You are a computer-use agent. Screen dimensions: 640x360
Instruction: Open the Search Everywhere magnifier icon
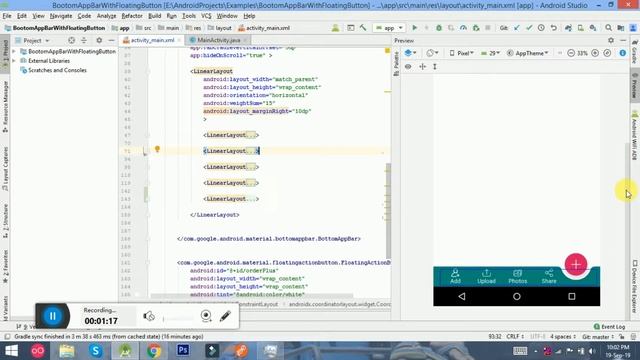pyautogui.click(x=608, y=28)
